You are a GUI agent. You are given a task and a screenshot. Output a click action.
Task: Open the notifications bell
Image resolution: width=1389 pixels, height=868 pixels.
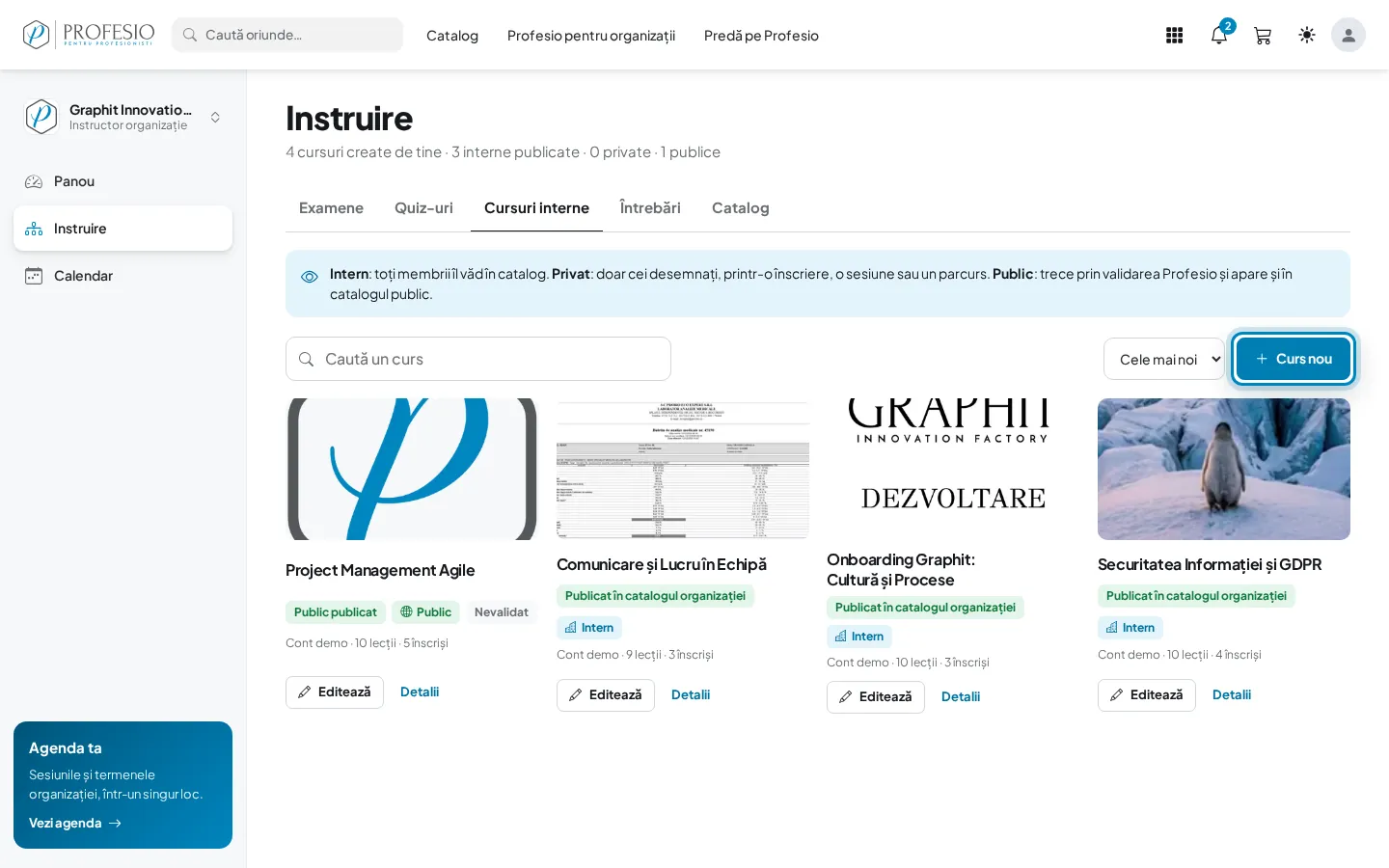[x=1219, y=36]
